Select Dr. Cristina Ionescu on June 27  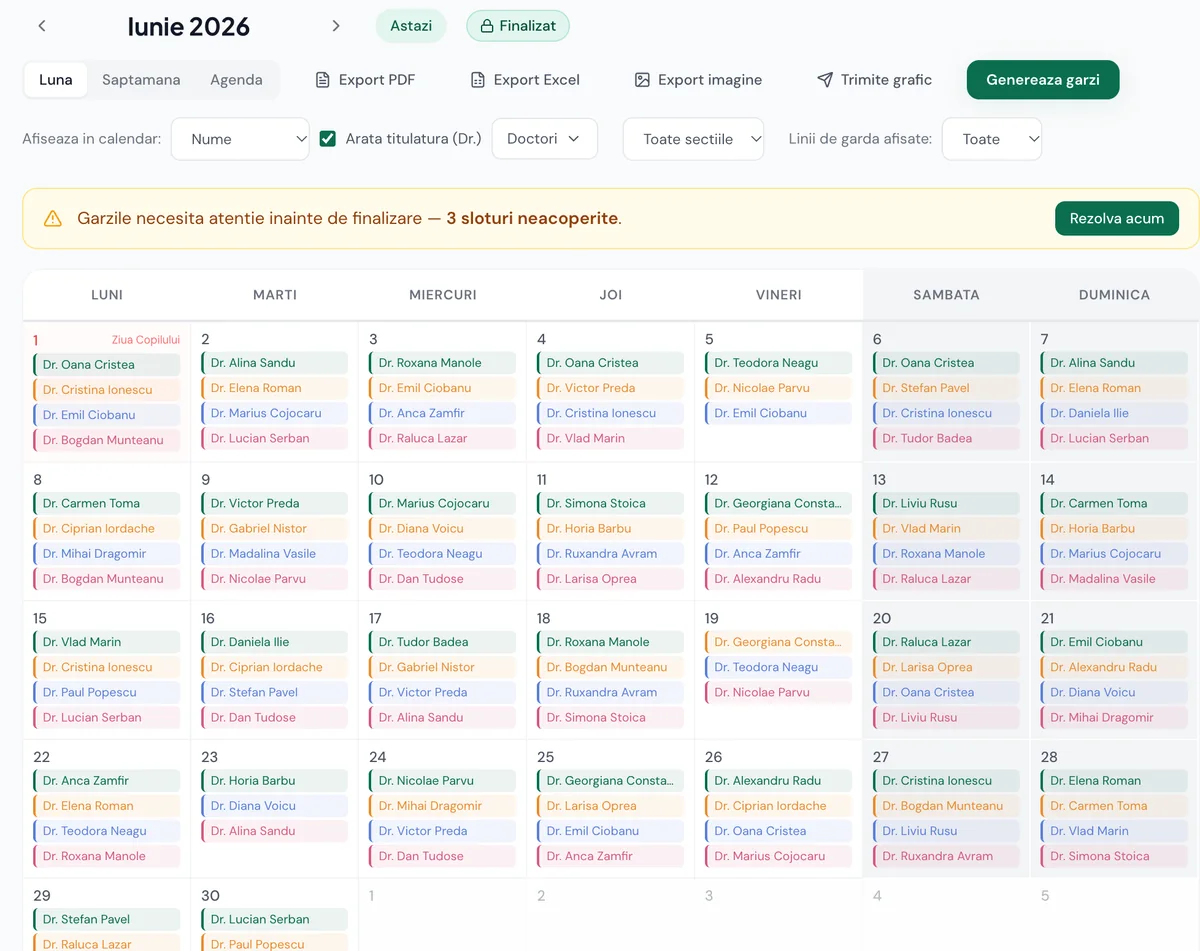946,782
